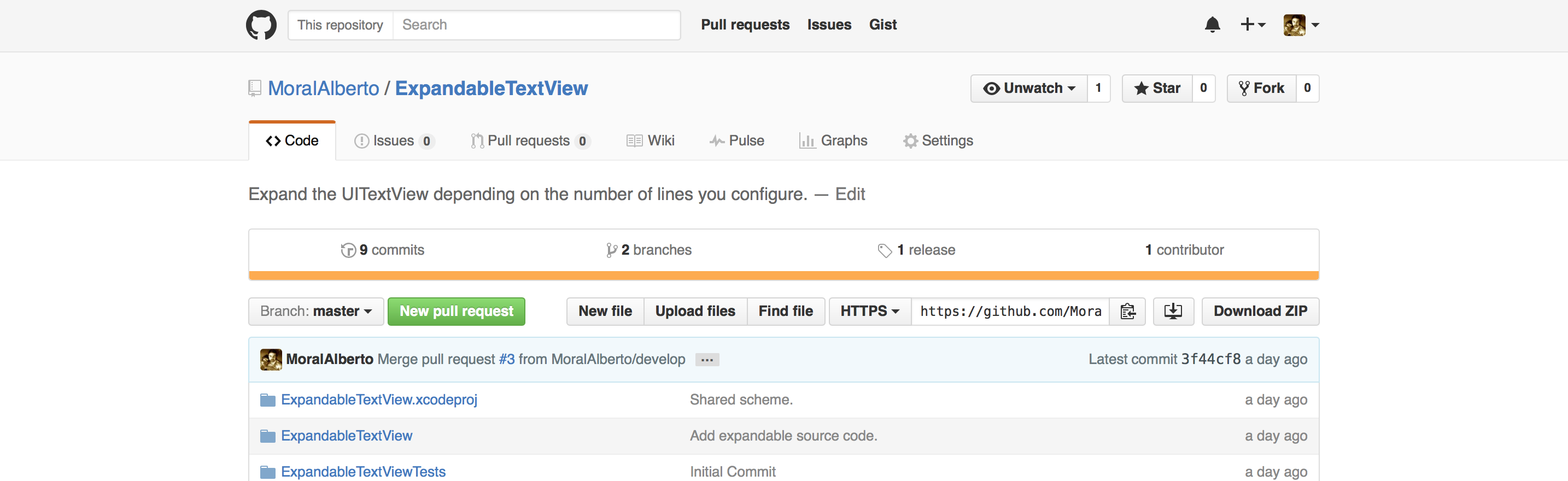Image resolution: width=1568 pixels, height=481 pixels.
Task: Open Branch: master dropdown
Action: click(x=316, y=312)
